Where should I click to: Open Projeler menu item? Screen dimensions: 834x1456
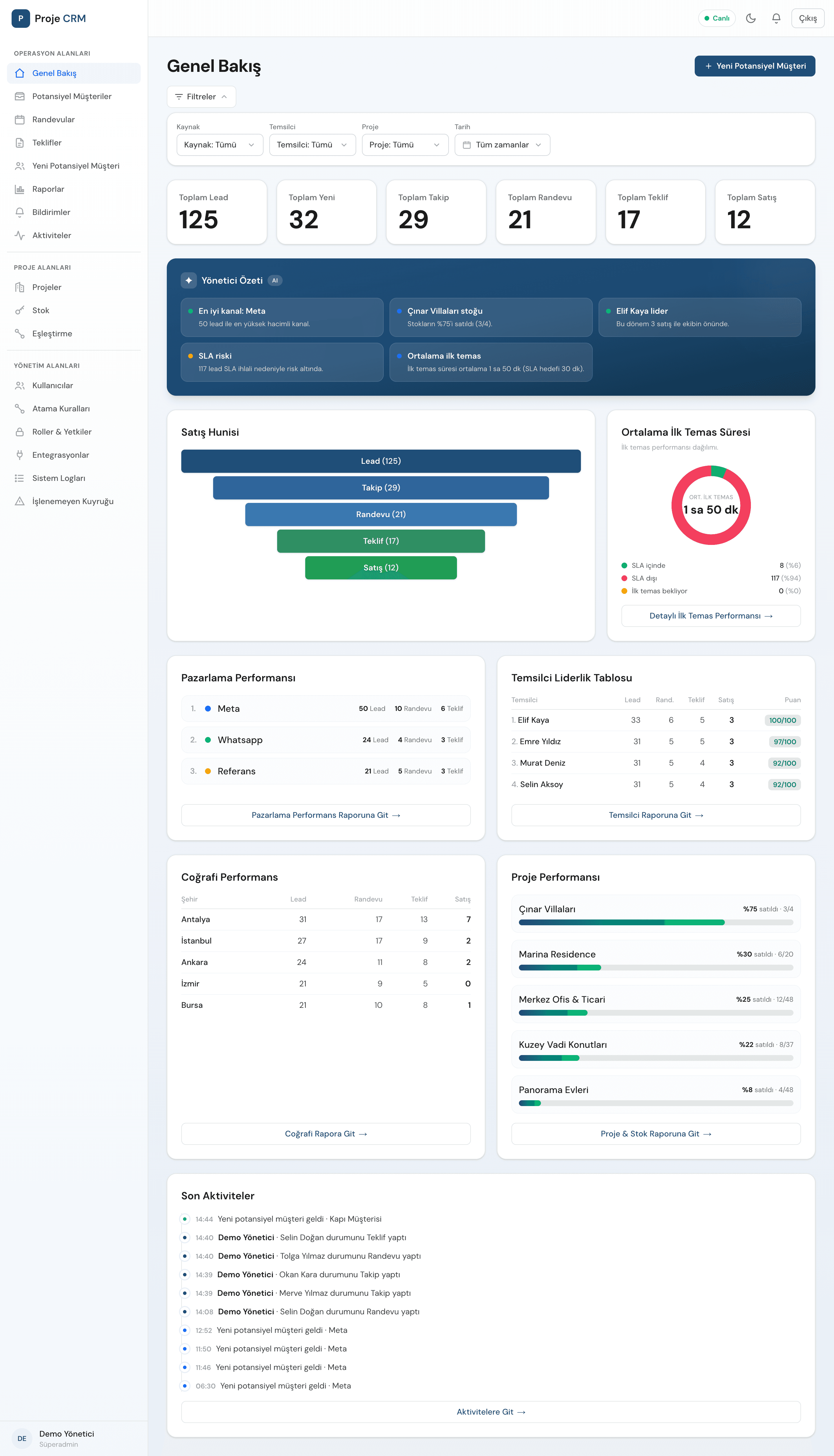(74, 287)
